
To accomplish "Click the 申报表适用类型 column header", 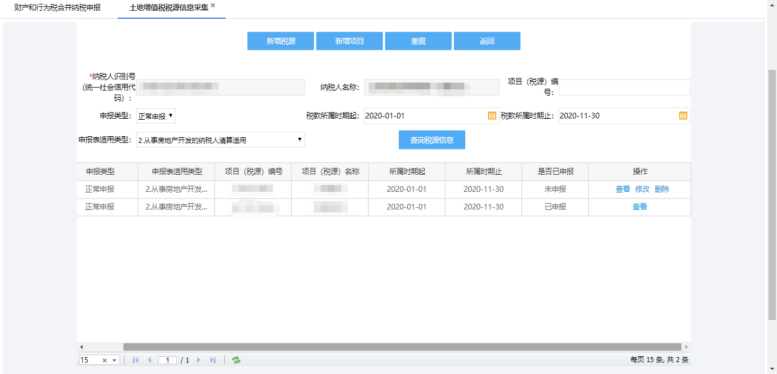I will pyautogui.click(x=177, y=171).
